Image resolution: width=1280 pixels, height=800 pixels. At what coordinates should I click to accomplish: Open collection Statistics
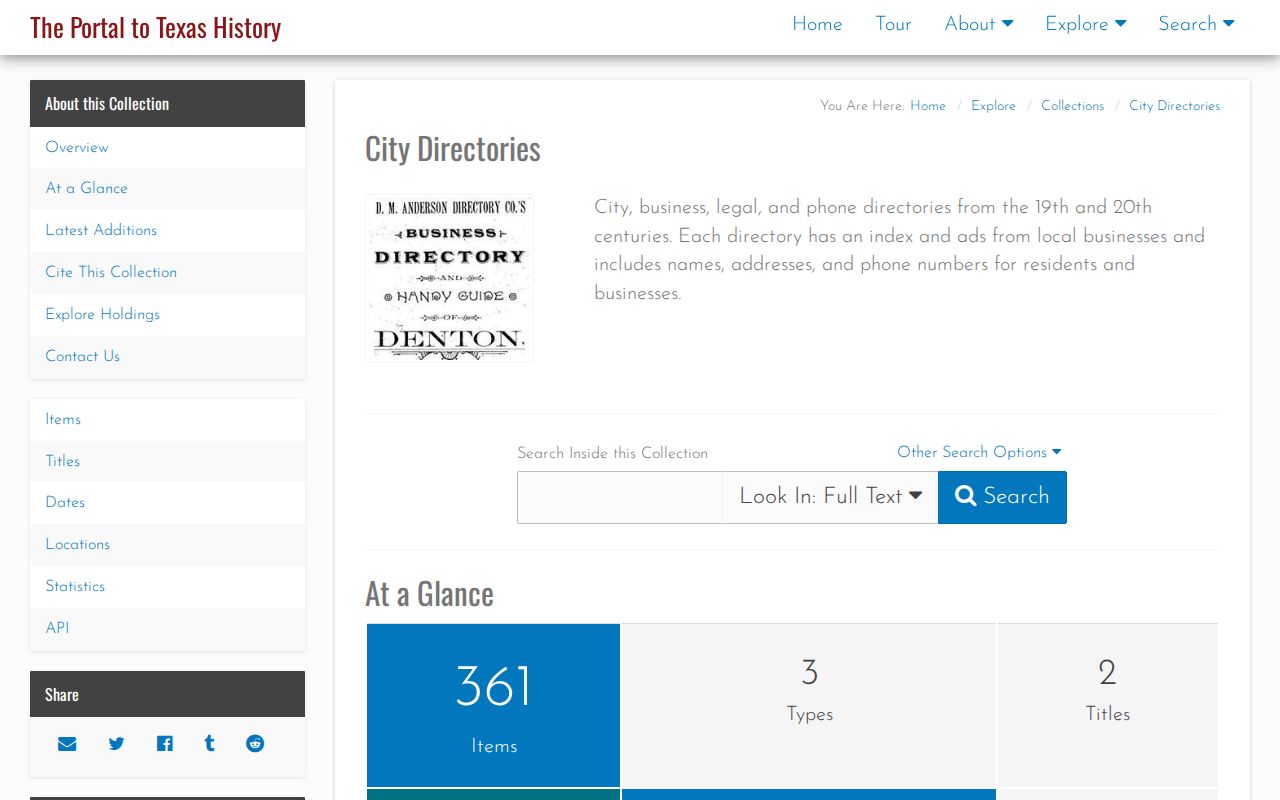click(167, 586)
